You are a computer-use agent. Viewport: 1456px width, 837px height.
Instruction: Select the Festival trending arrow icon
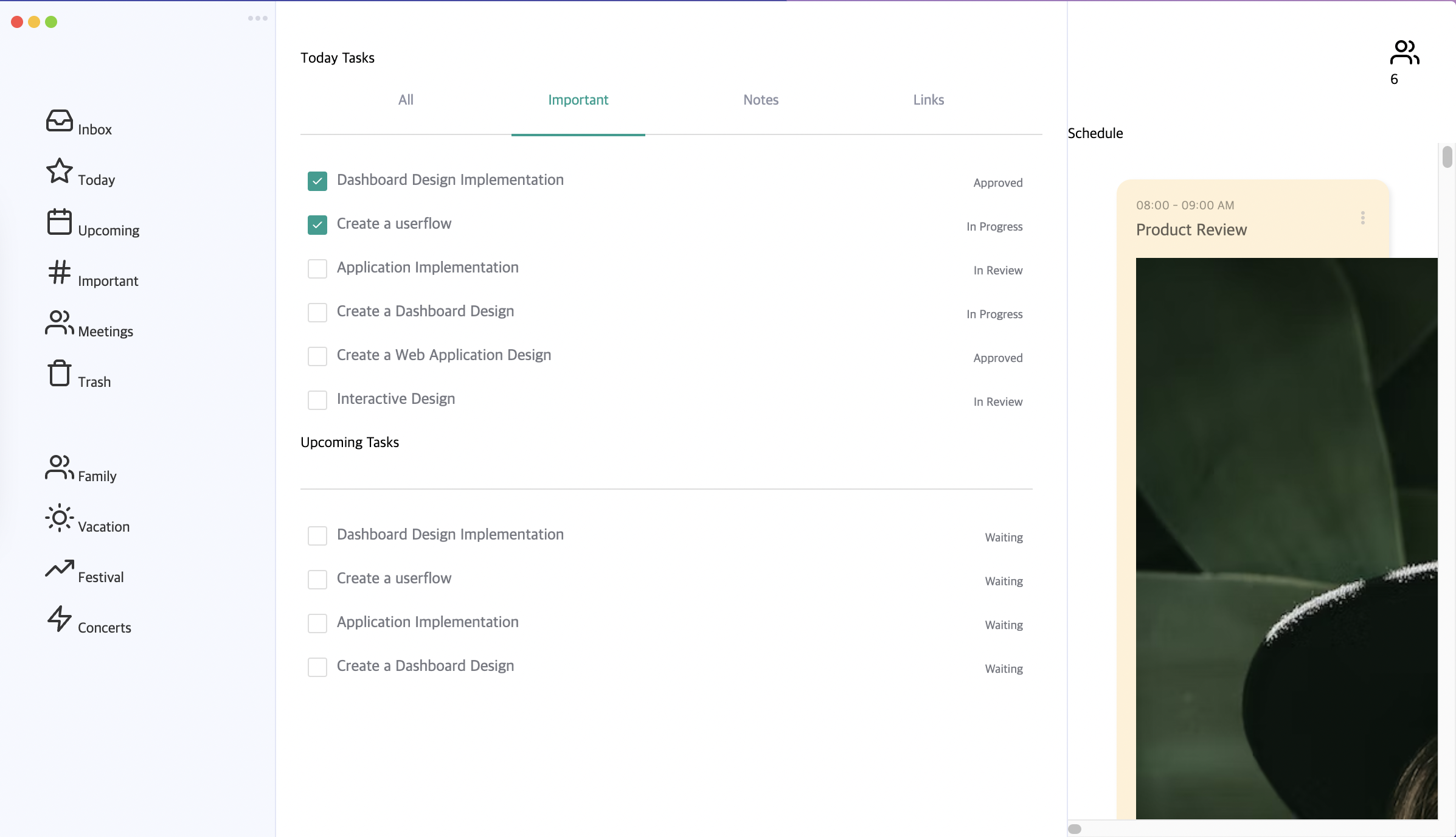click(x=59, y=568)
